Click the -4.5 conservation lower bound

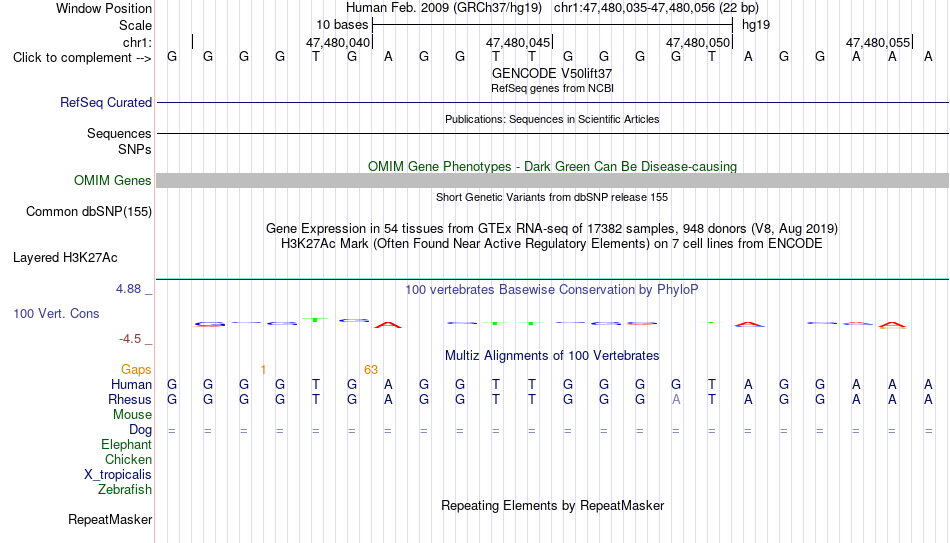pos(130,339)
